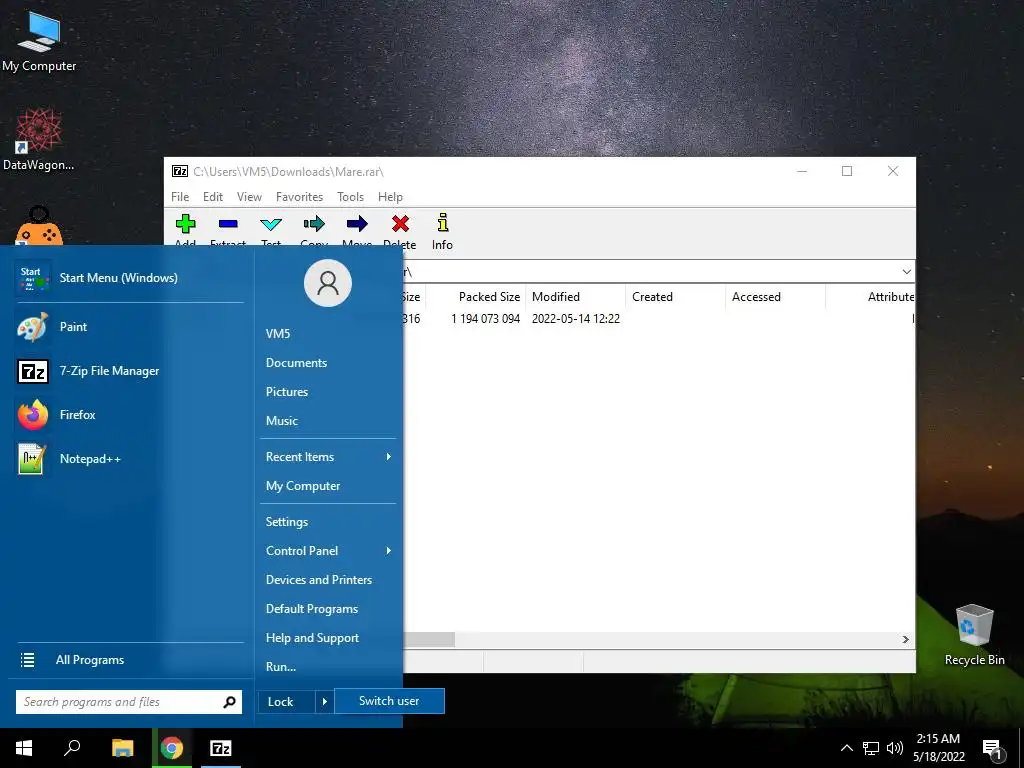Click the Search programs and files field
The image size is (1024, 768).
pyautogui.click(x=118, y=702)
